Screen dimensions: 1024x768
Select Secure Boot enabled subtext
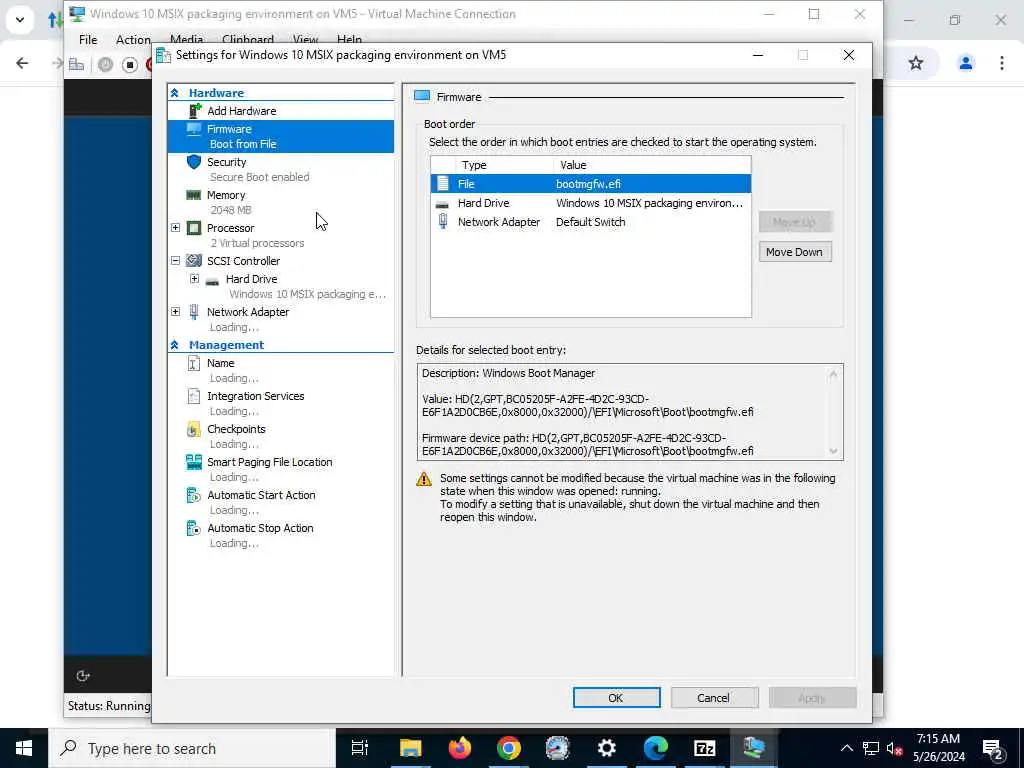point(259,177)
